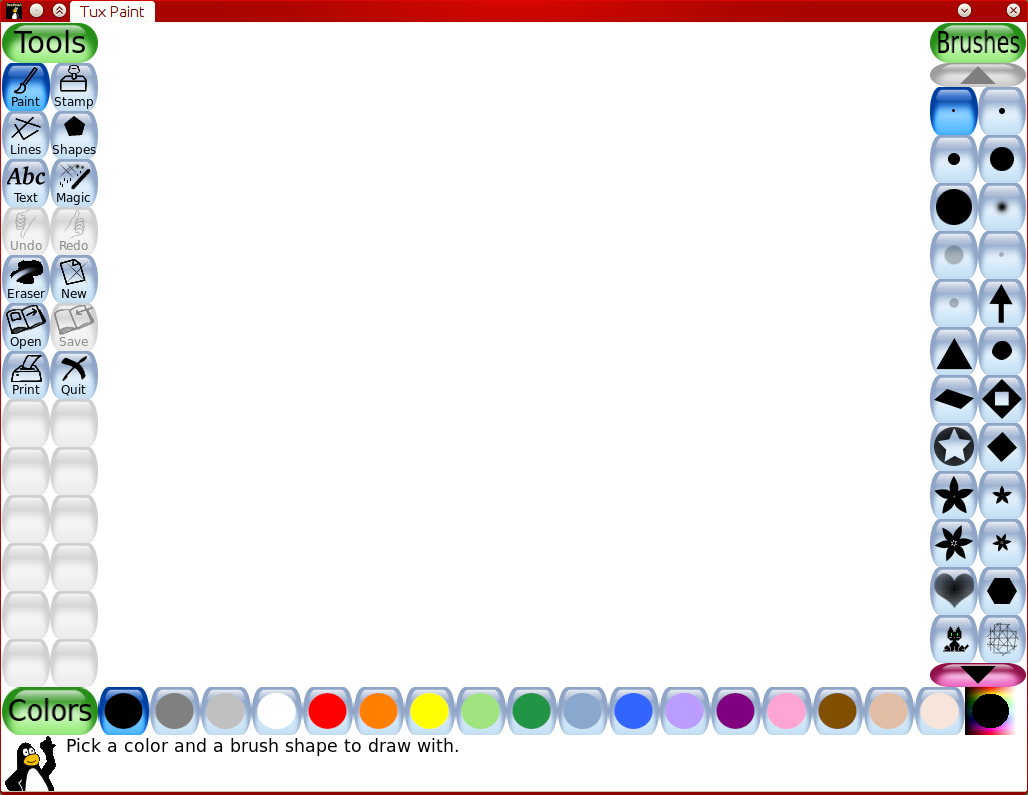Open the Magic effects tool

point(73,183)
